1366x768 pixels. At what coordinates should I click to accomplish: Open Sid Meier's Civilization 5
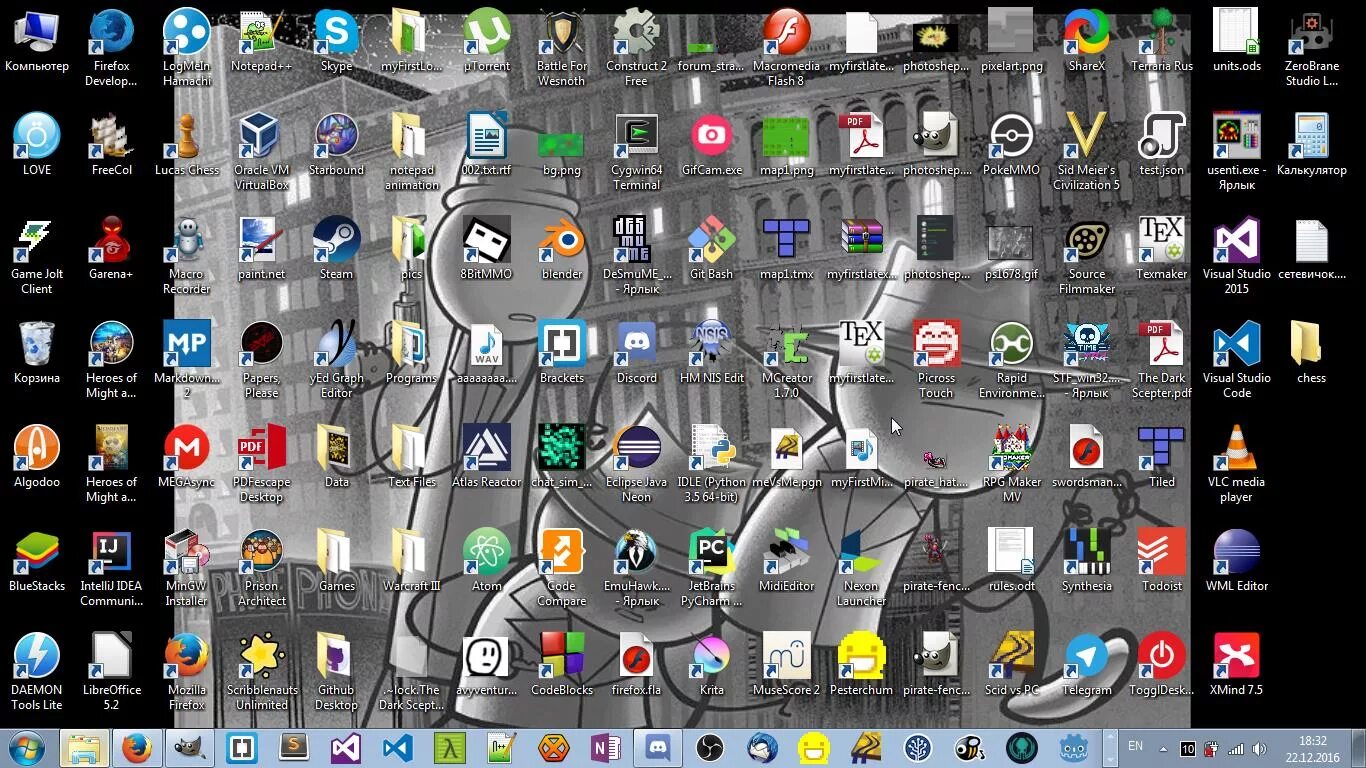[x=1087, y=152]
